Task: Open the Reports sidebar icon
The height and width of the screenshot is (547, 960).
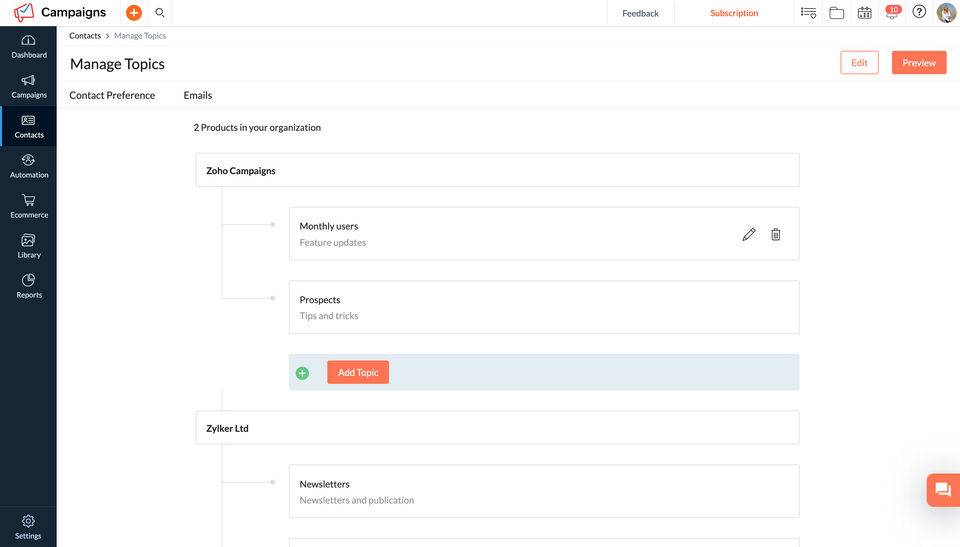Action: pos(29,285)
